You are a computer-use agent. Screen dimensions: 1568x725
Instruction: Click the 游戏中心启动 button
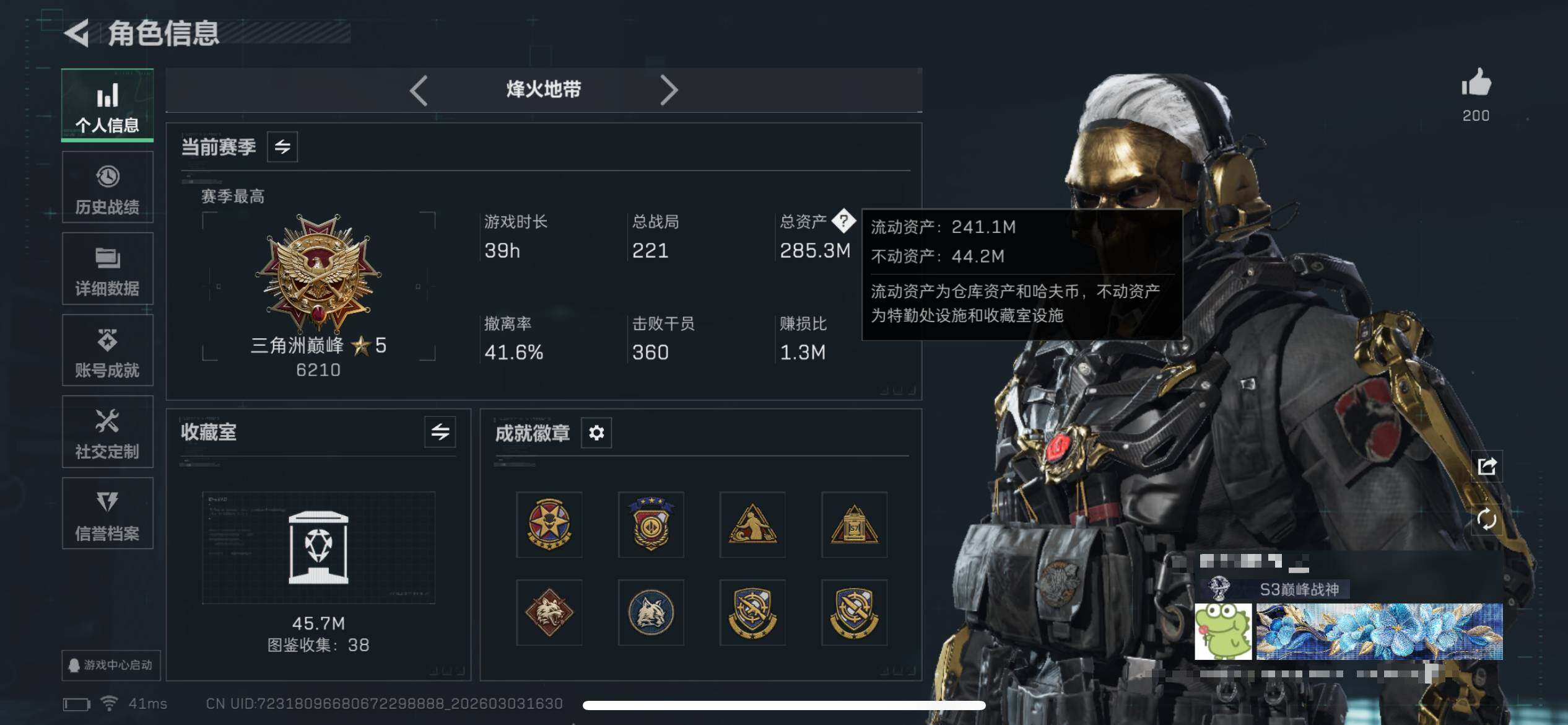pyautogui.click(x=111, y=665)
